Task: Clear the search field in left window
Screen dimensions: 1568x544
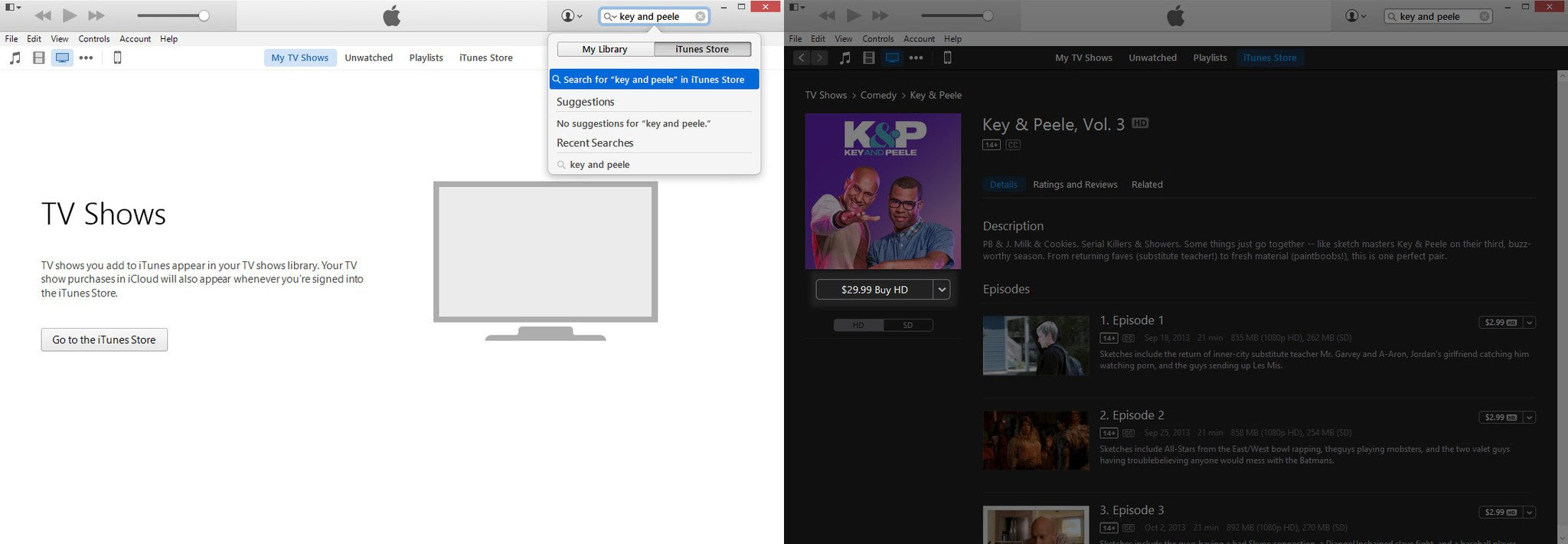Action: [700, 16]
